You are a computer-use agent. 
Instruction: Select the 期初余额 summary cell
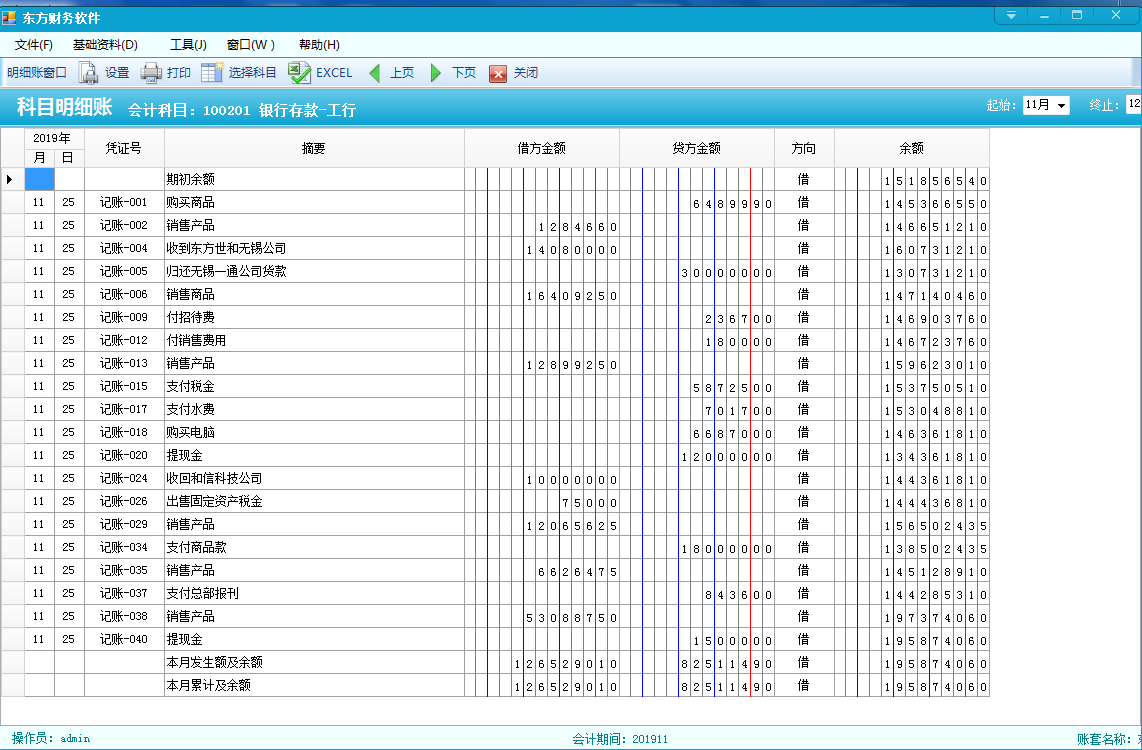pyautogui.click(x=314, y=179)
